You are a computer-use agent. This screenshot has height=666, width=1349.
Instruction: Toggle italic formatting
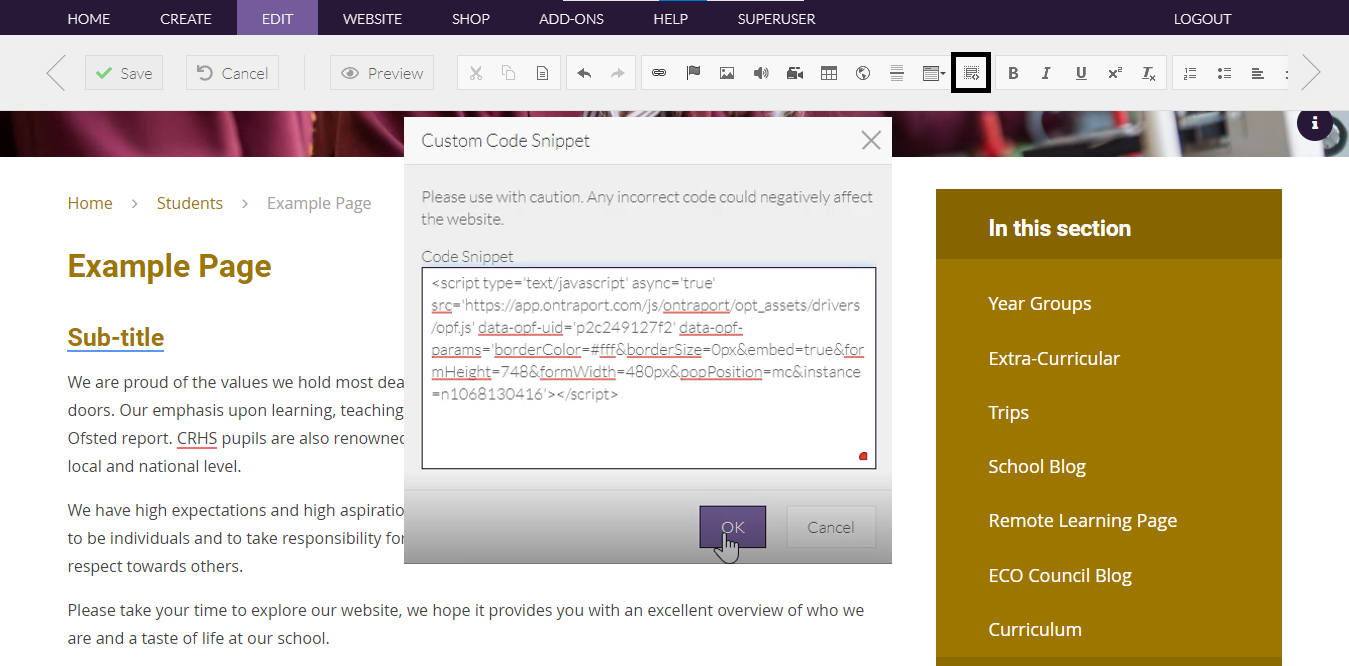tap(1046, 72)
